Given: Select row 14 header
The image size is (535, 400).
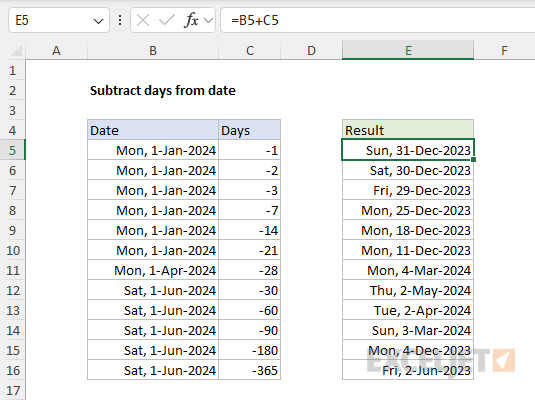Looking at the screenshot, I should coord(13,330).
